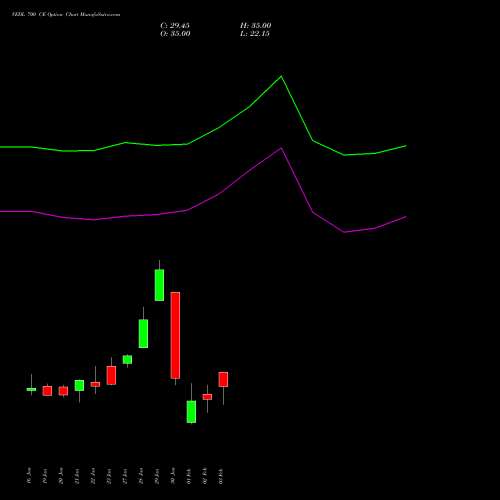Viewport: 500px width, 500px height.
Task: Select the last red candlestick on the right
Action: [223, 379]
